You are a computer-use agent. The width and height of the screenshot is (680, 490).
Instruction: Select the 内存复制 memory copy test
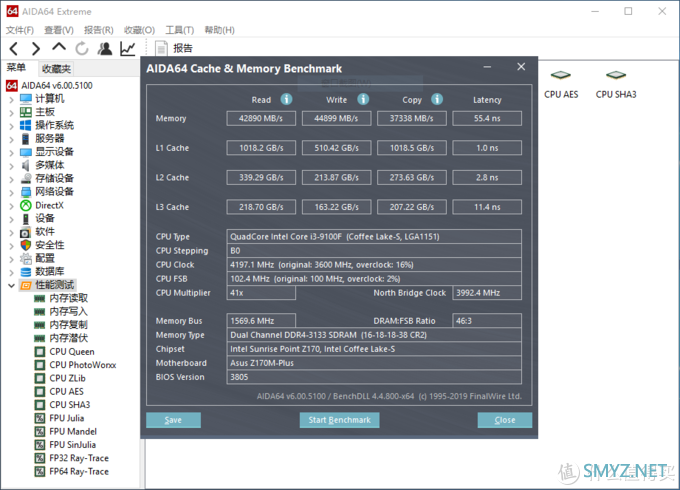click(x=69, y=325)
